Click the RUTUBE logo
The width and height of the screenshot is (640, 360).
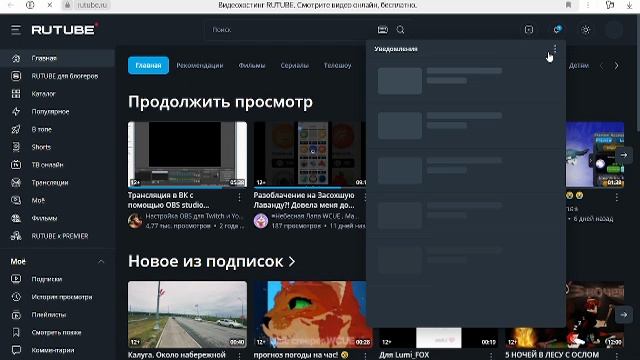[x=65, y=29]
